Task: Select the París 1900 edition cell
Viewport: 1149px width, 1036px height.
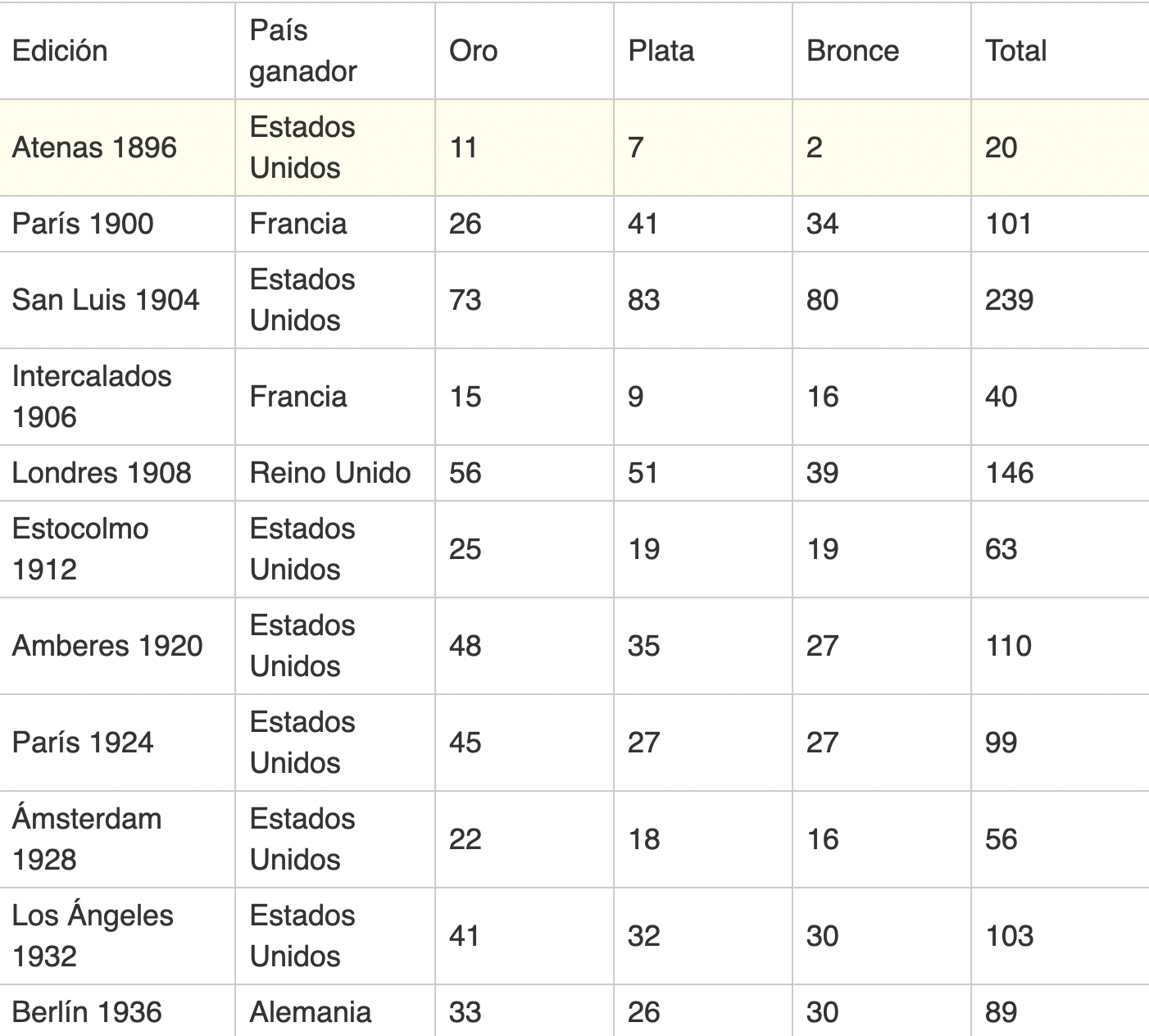Action: (117, 224)
